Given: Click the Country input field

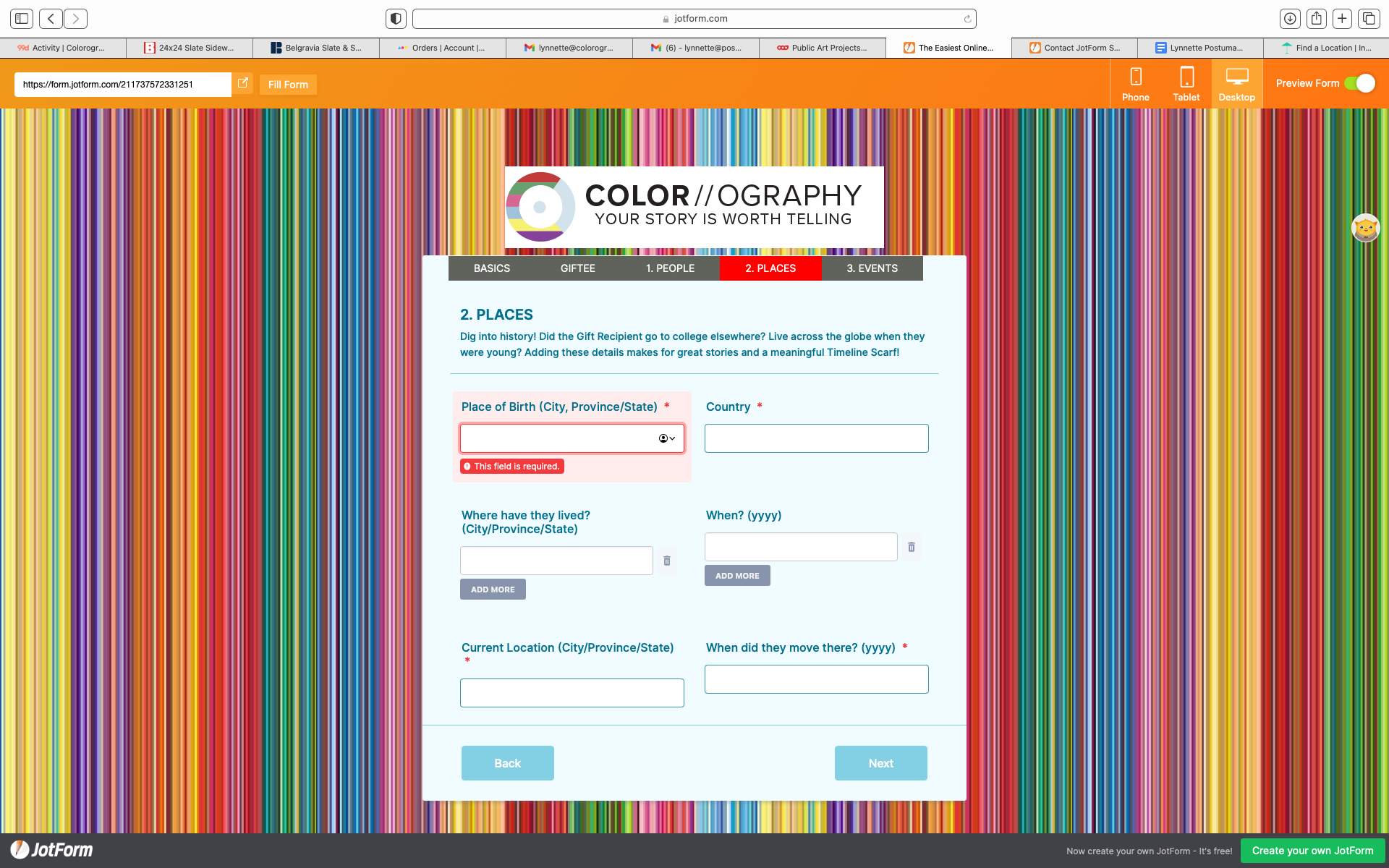Looking at the screenshot, I should click(816, 438).
